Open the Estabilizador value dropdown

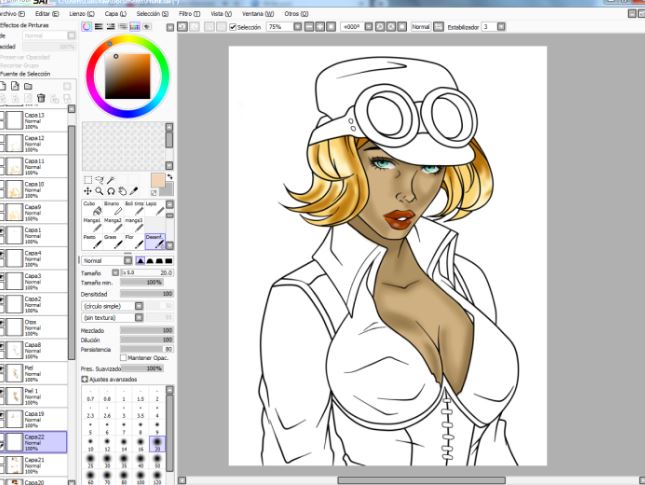point(501,27)
